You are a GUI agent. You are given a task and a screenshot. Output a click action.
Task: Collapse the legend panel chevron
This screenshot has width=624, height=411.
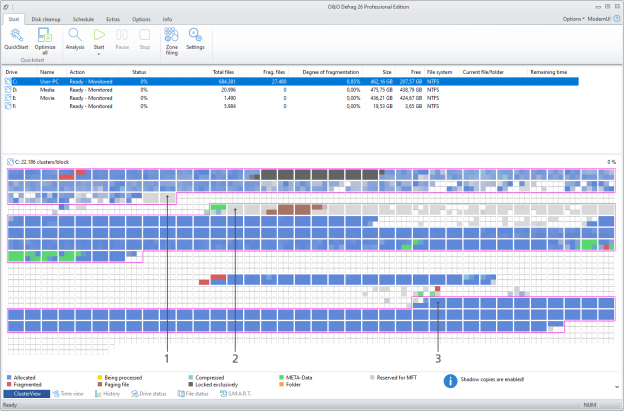click(617, 387)
